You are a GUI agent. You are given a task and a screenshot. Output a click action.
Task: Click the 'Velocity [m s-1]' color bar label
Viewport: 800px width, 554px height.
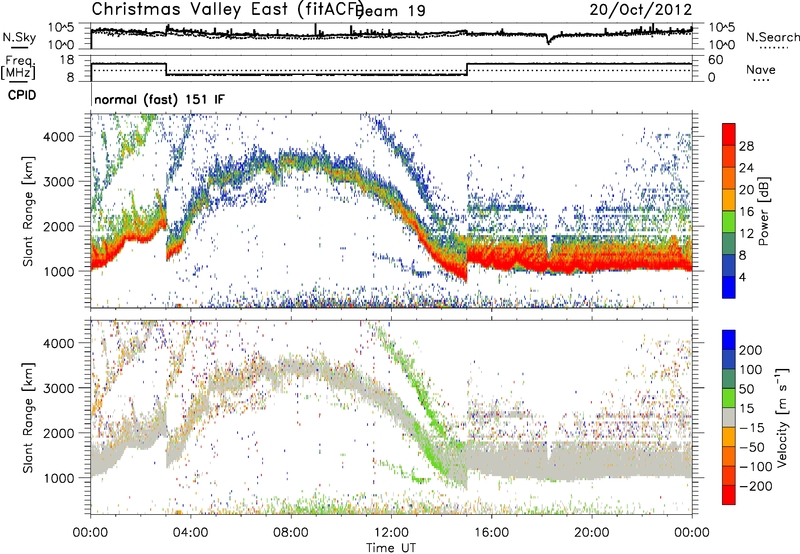(x=782, y=417)
